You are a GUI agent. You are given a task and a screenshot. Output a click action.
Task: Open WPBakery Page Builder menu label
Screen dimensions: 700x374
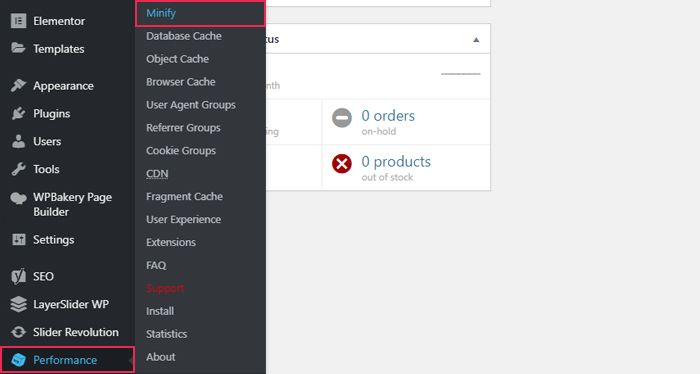tap(72, 204)
